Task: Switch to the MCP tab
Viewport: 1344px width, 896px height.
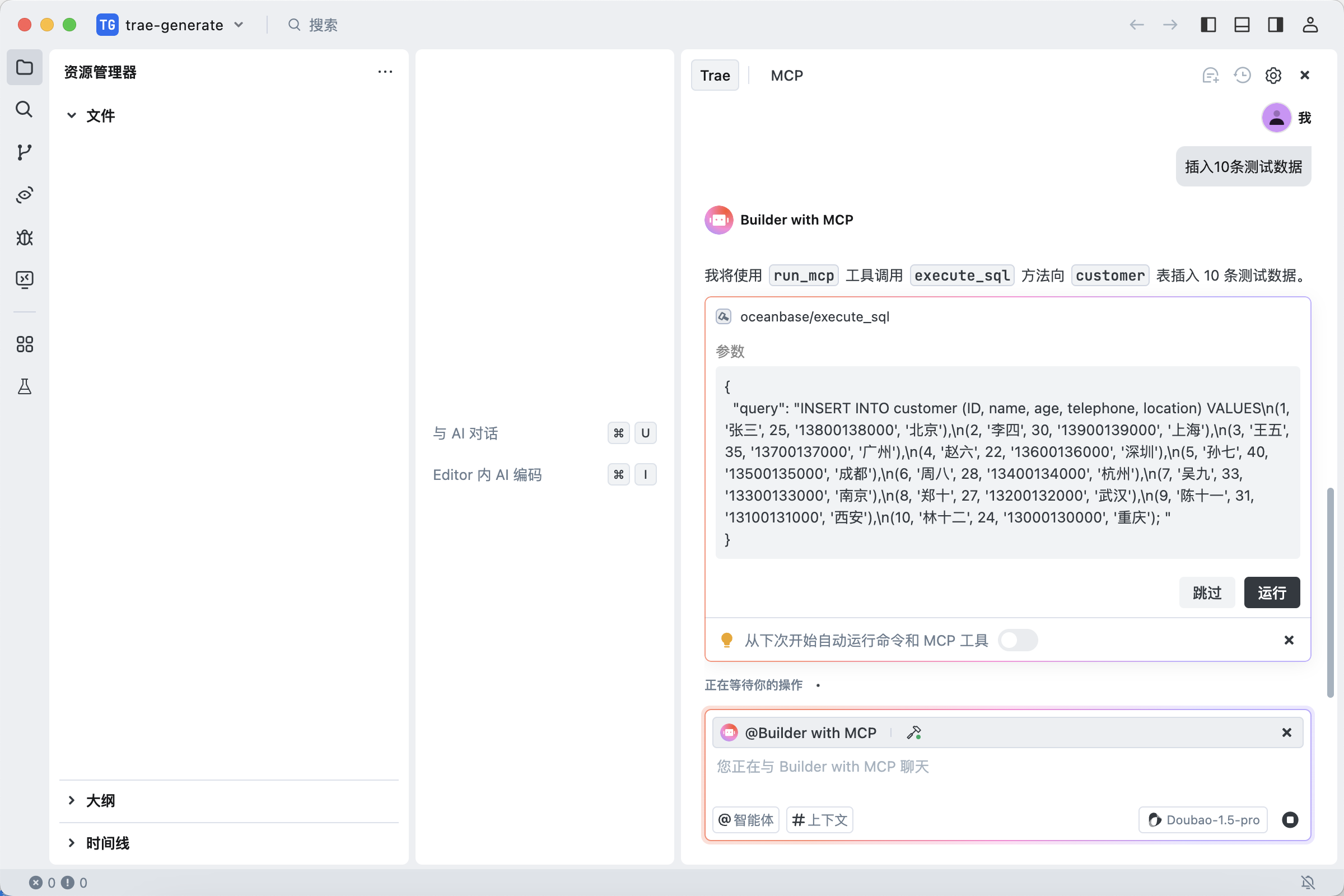Action: pos(786,76)
